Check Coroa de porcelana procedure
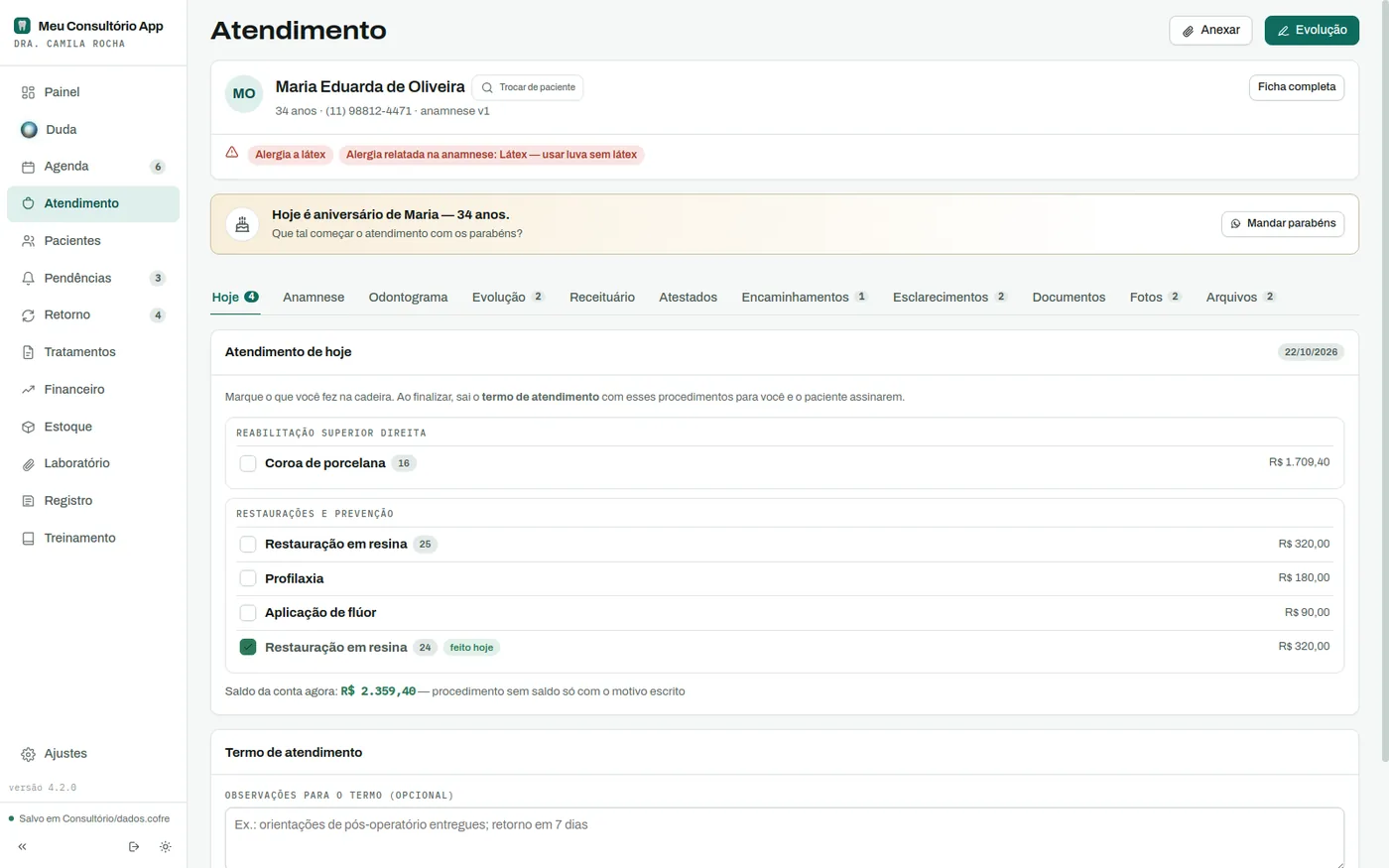This screenshot has height=868, width=1389. (248, 463)
